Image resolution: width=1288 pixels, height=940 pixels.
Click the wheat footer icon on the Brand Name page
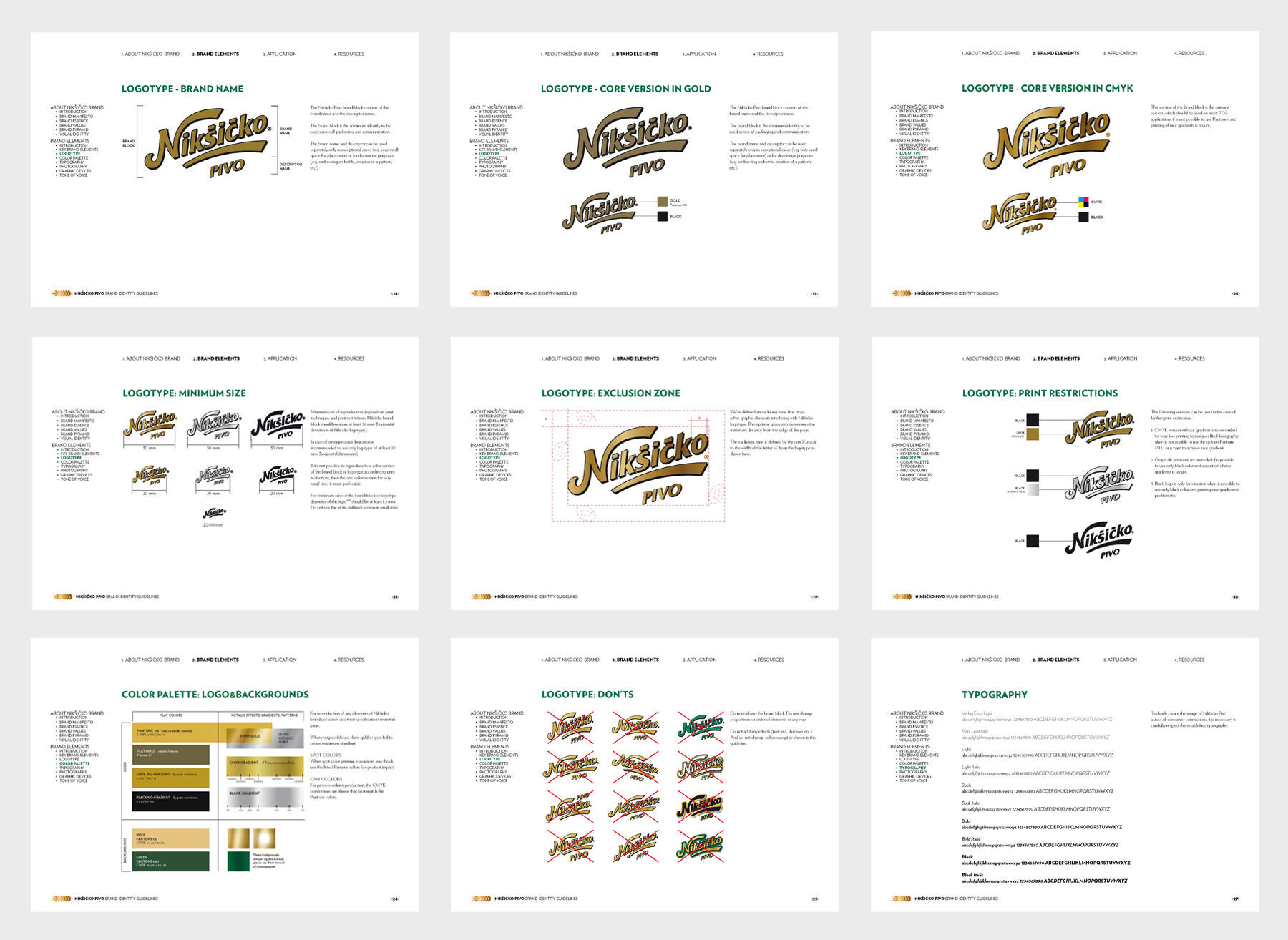point(62,293)
